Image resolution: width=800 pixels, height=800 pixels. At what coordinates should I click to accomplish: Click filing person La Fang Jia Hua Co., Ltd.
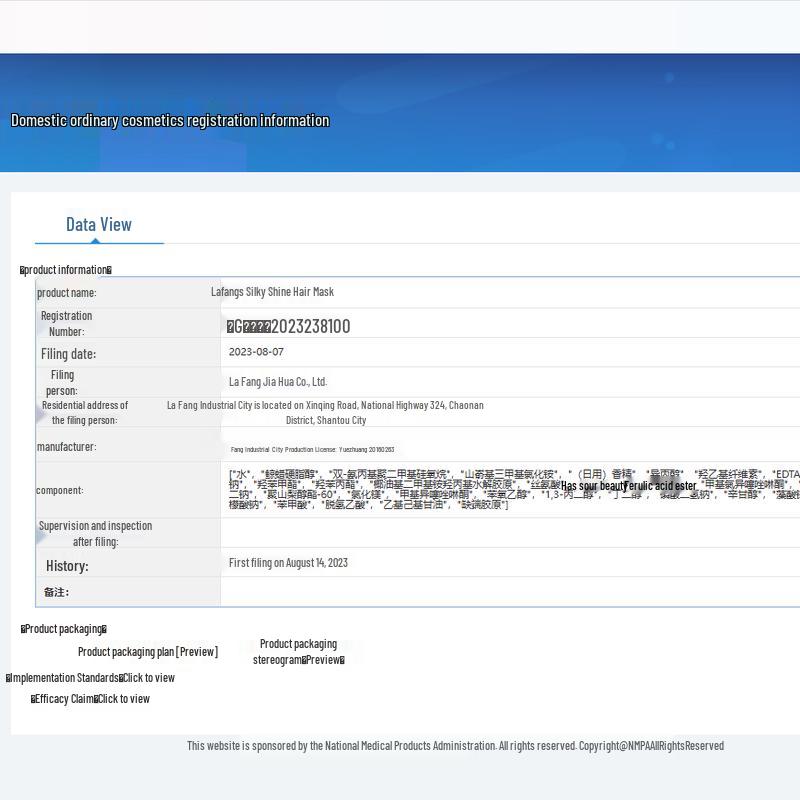tap(277, 381)
